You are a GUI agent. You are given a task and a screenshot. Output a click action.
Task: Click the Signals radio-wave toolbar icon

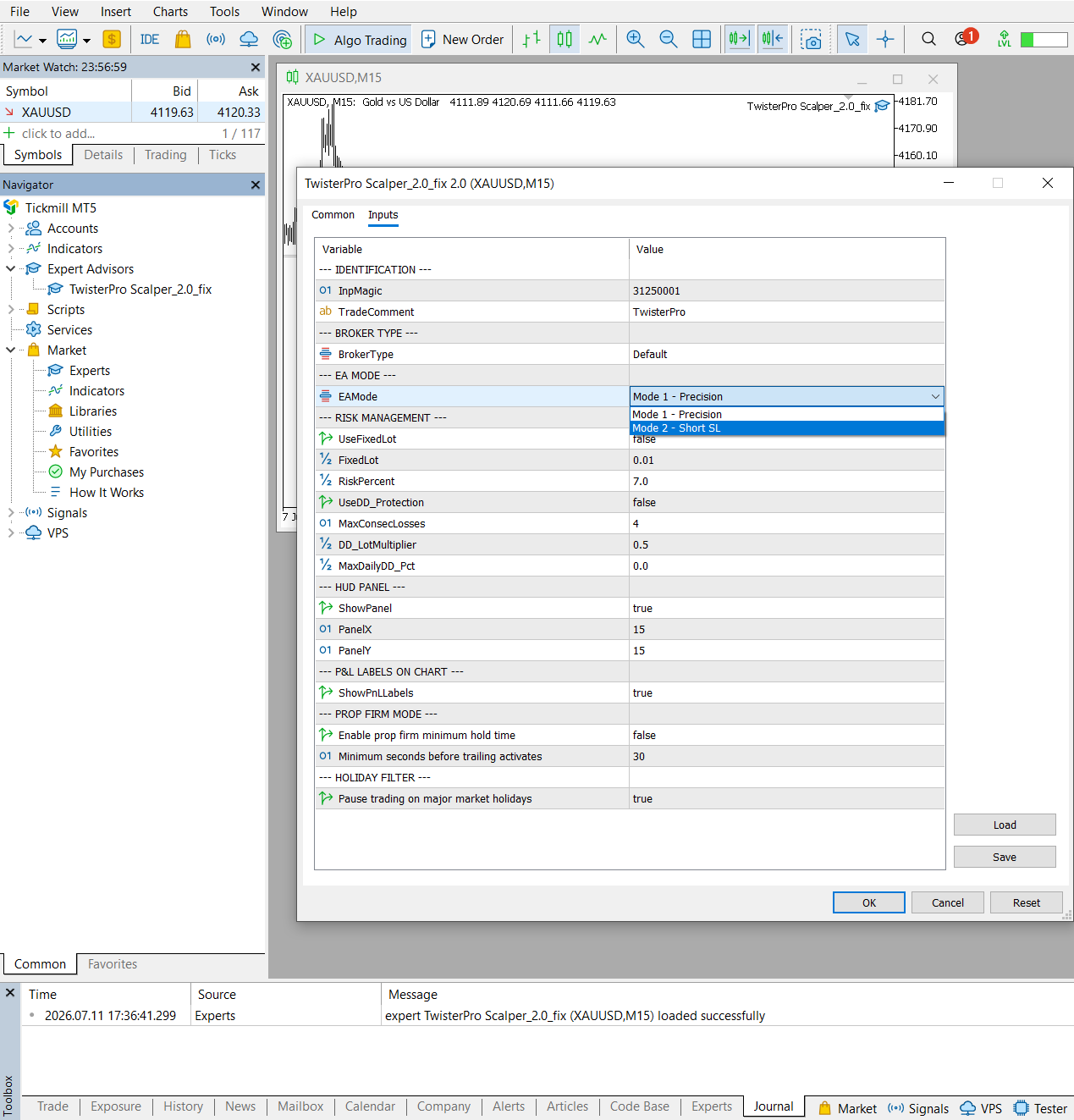216,40
